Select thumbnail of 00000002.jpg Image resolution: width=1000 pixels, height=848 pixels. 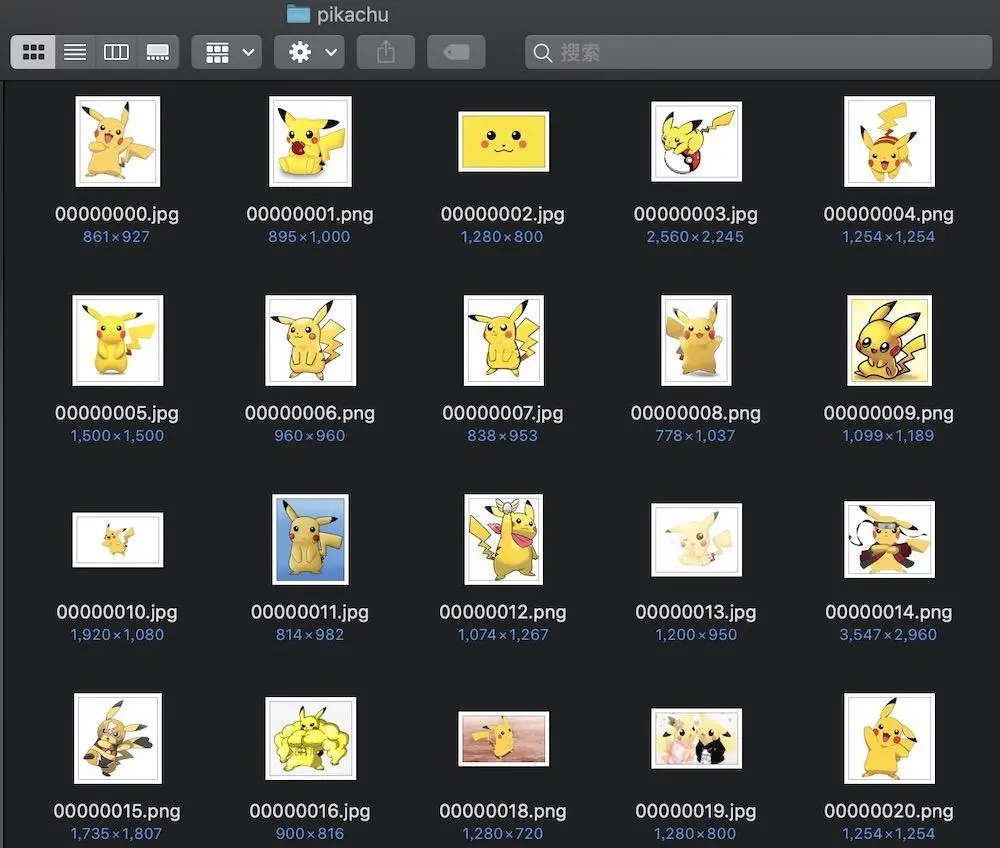tap(503, 142)
